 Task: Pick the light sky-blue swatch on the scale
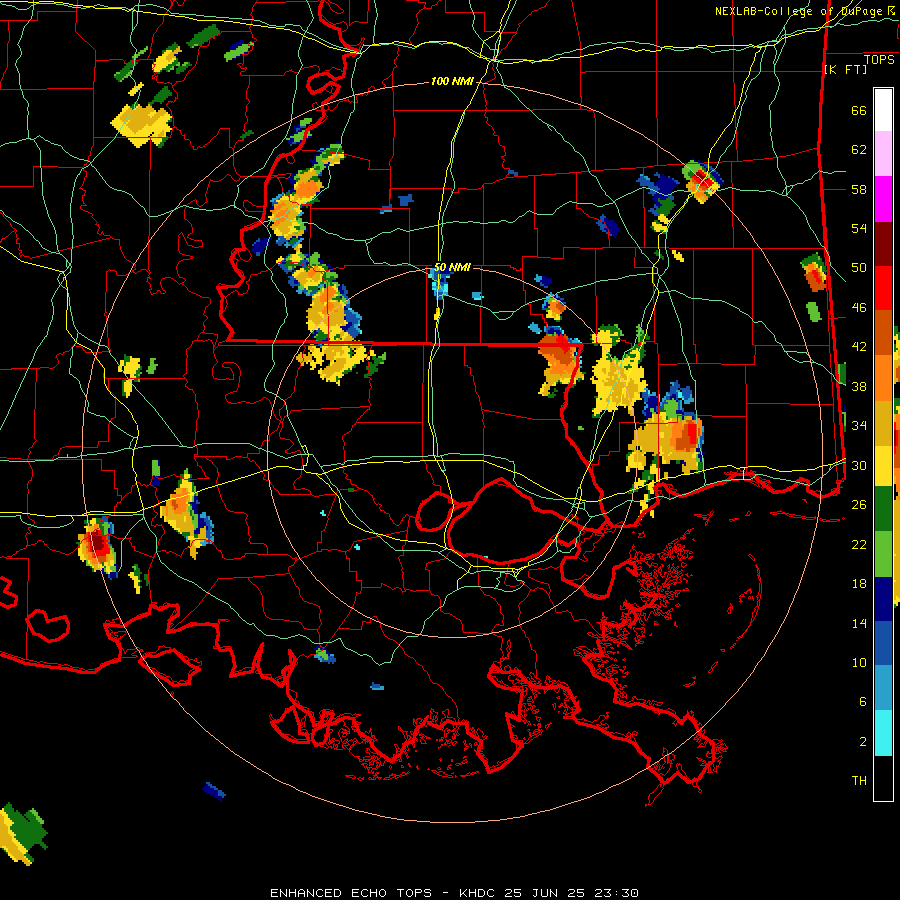[883, 688]
